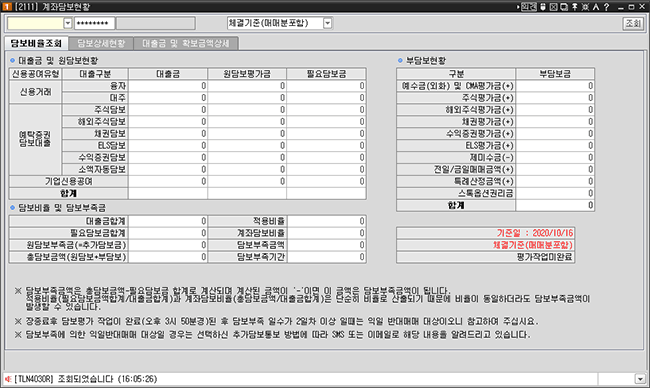Click the 해외주식평가금(+) row label
The width and height of the screenshot is (650, 388).
tap(456, 110)
